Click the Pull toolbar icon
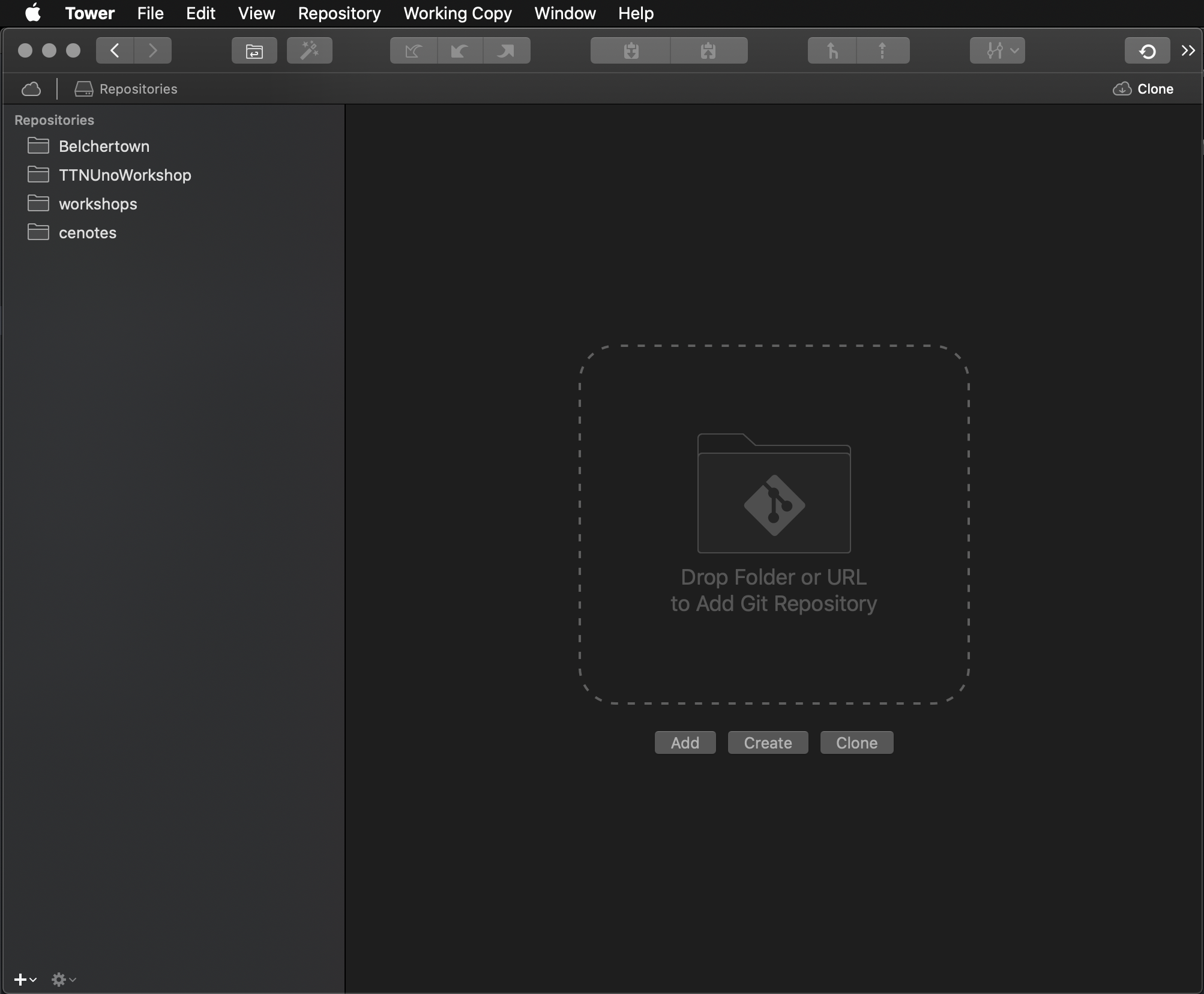 (x=460, y=50)
